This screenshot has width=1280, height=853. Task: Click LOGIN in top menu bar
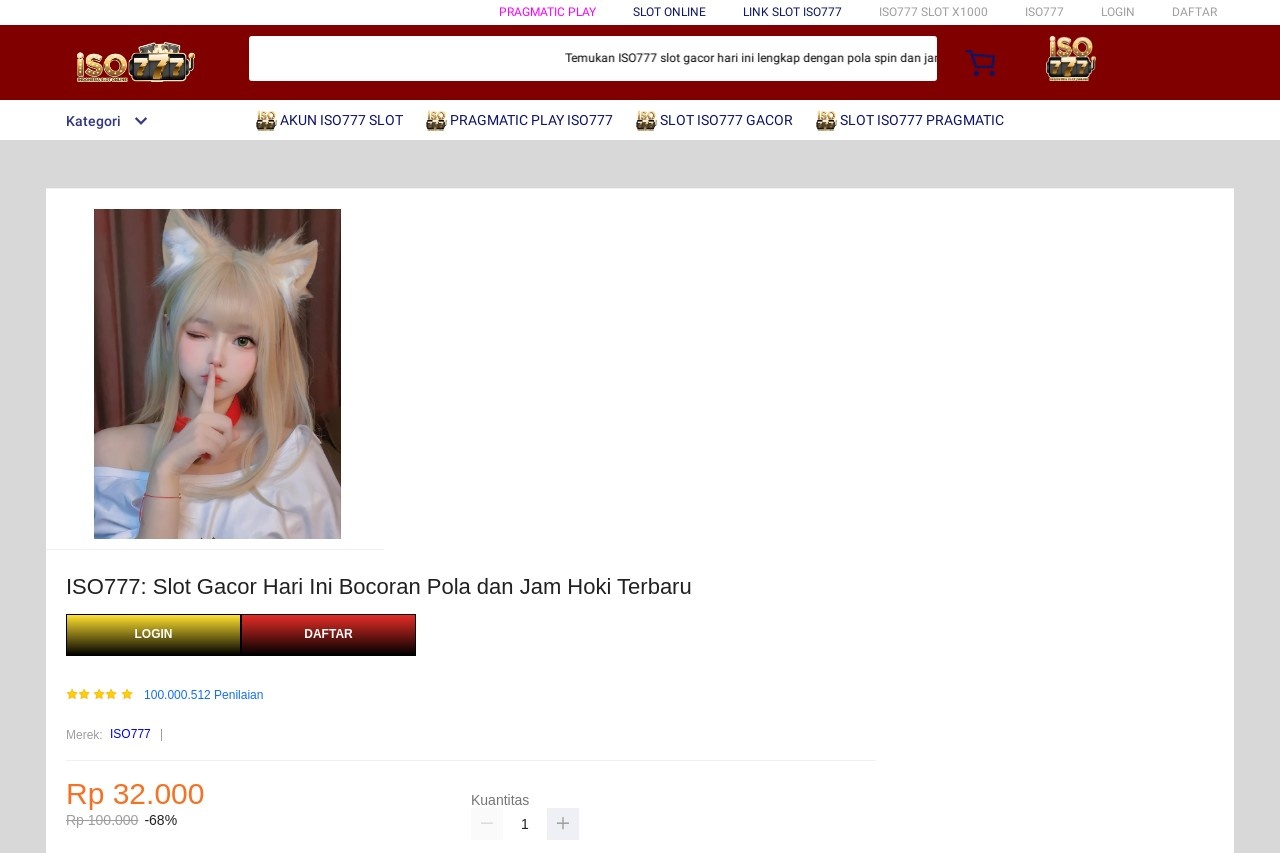(1118, 12)
